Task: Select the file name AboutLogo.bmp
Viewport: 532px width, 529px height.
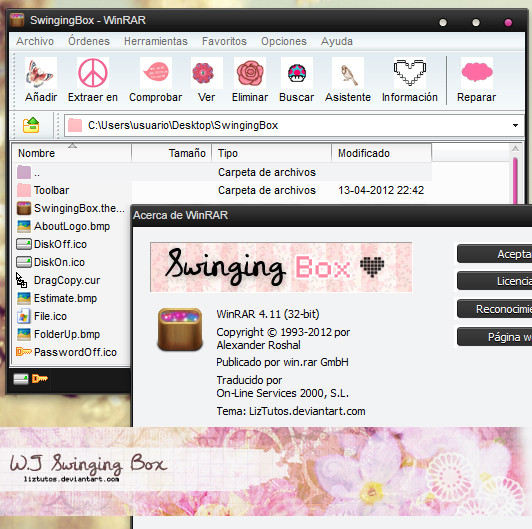Action: pyautogui.click(x=72, y=226)
